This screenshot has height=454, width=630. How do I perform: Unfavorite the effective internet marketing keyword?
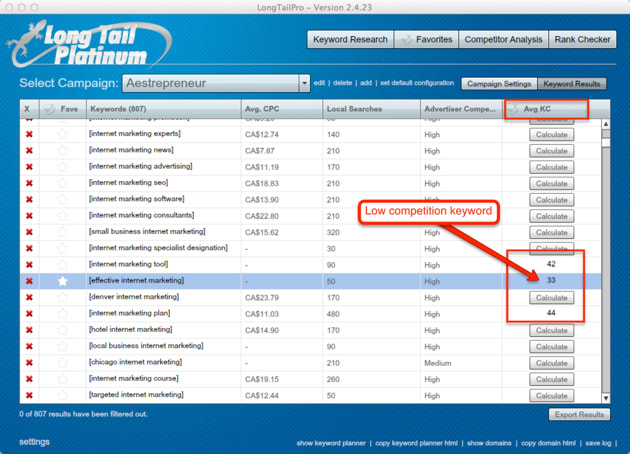63,281
